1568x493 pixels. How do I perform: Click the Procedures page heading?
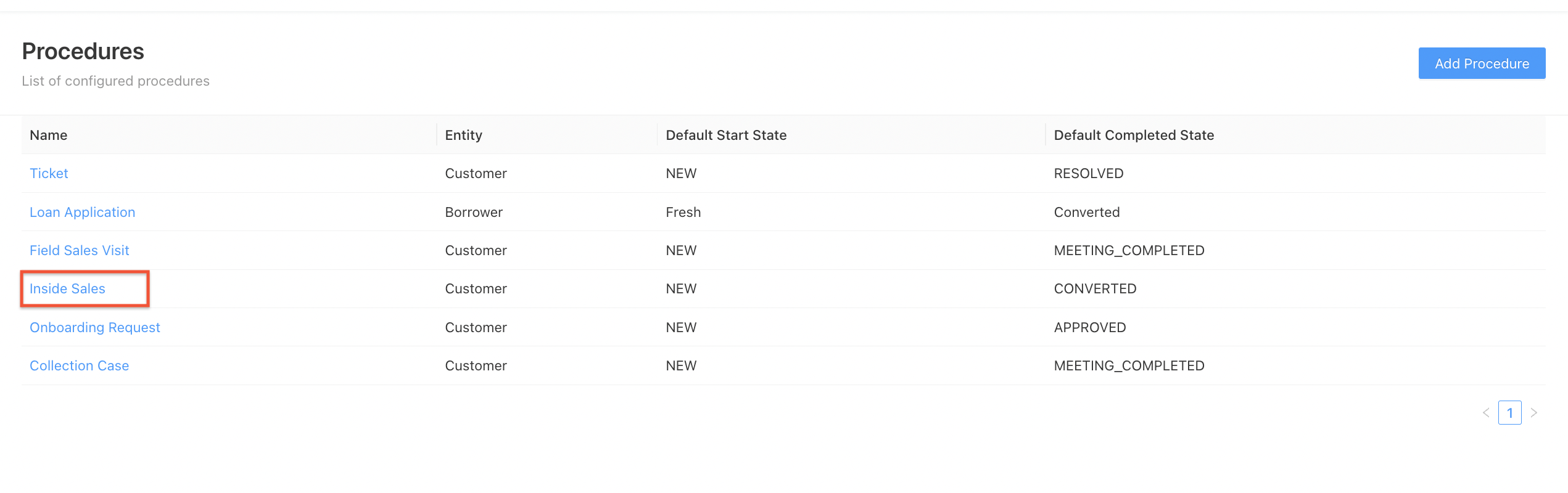(83, 52)
